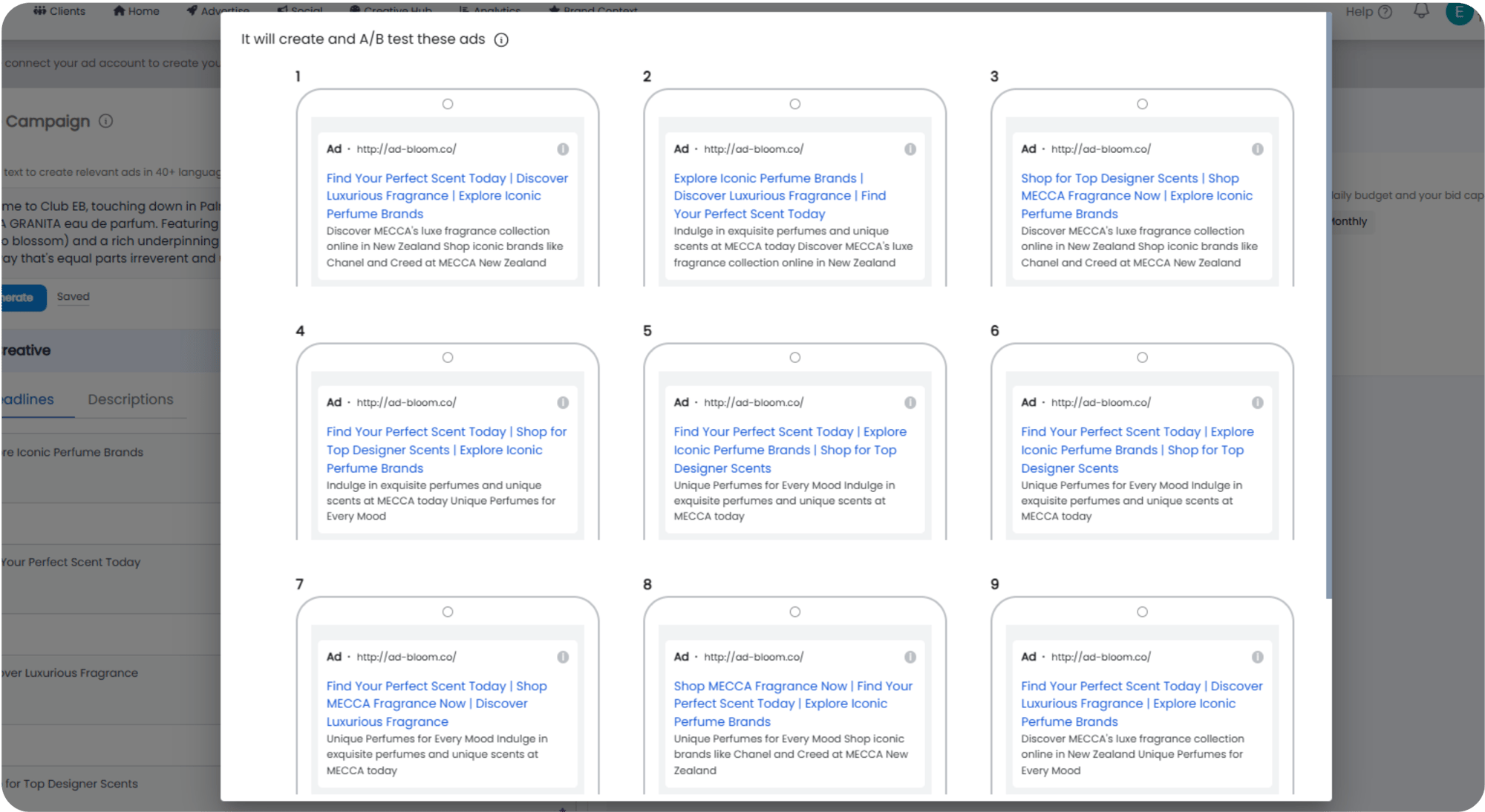Switch to Descriptions tab
This screenshot has width=1485, height=812.
pos(131,399)
